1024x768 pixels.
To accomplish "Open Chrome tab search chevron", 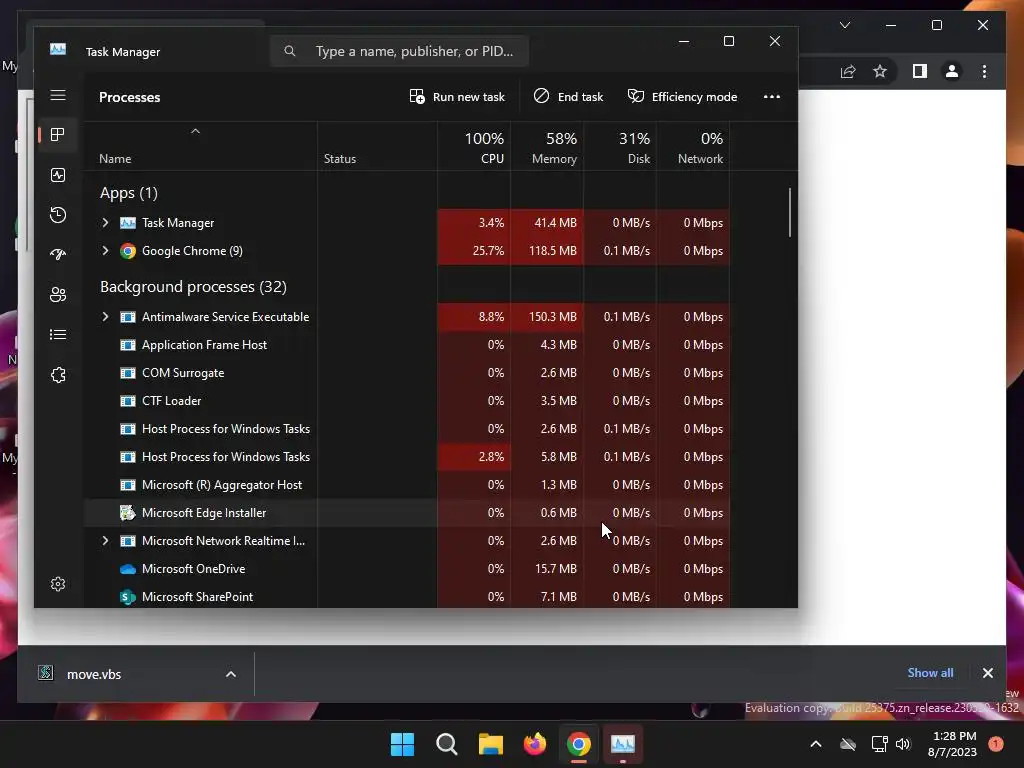I will pos(845,25).
